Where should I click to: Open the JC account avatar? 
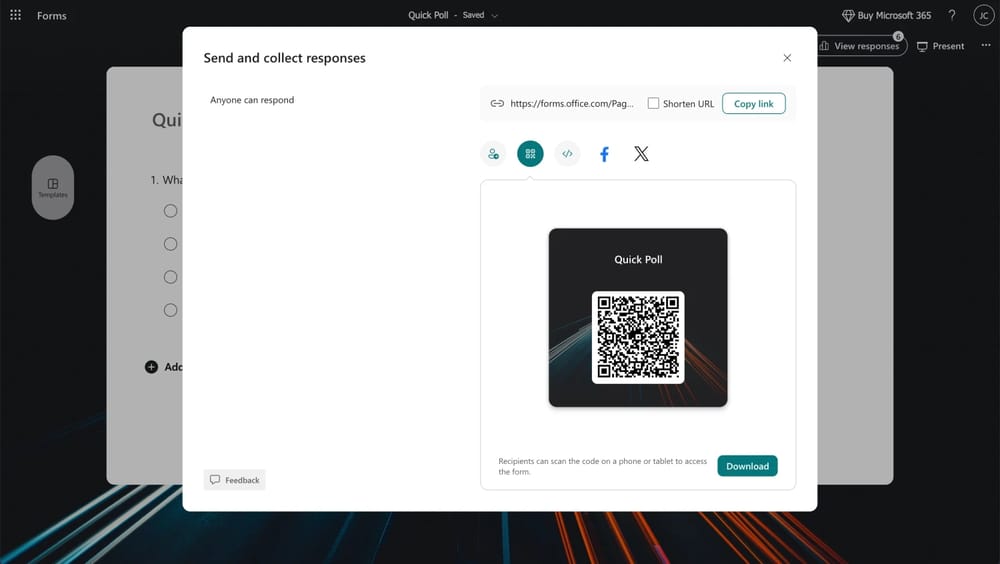[983, 15]
